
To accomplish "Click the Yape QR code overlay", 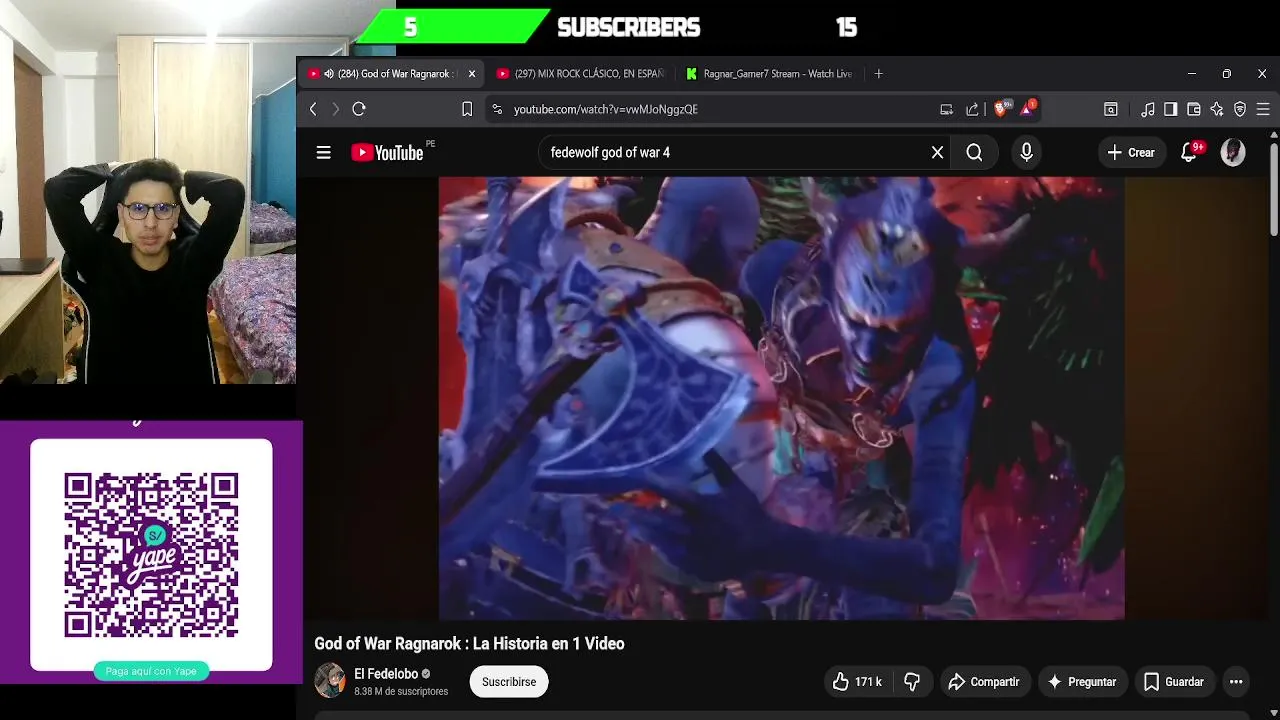I will [151, 555].
